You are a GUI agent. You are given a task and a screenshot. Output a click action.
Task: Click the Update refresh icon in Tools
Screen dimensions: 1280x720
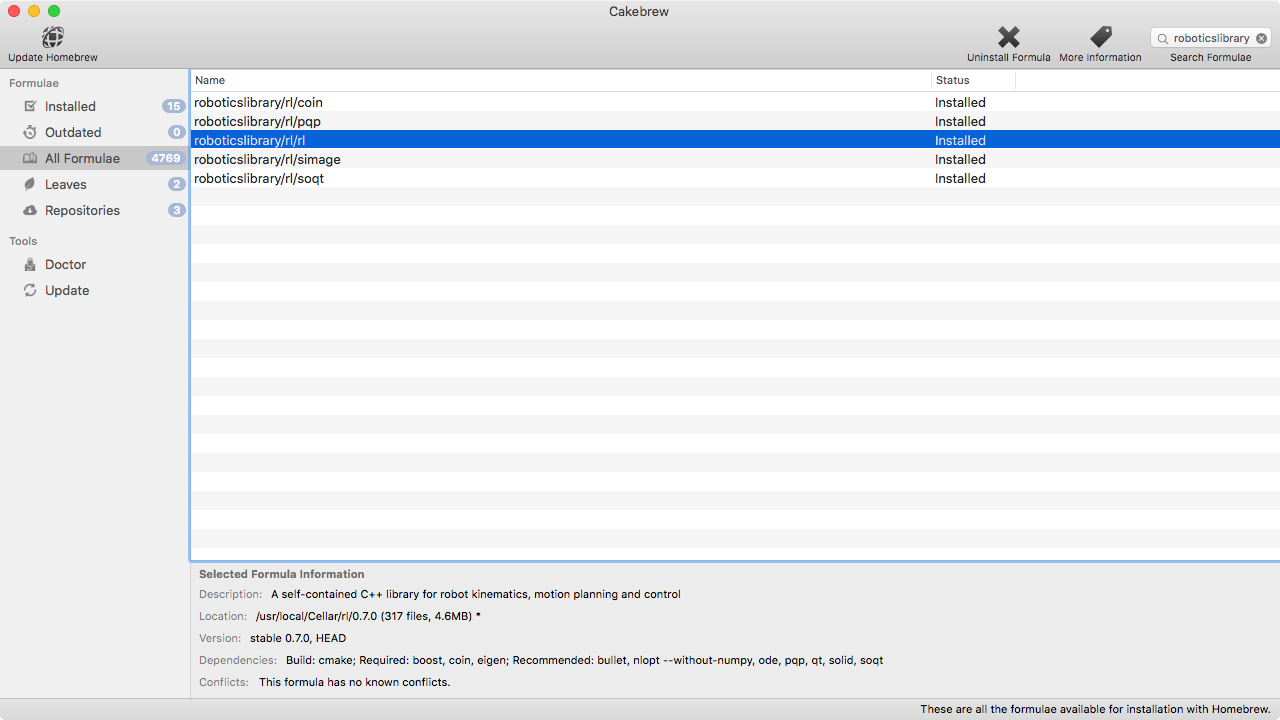(30, 290)
